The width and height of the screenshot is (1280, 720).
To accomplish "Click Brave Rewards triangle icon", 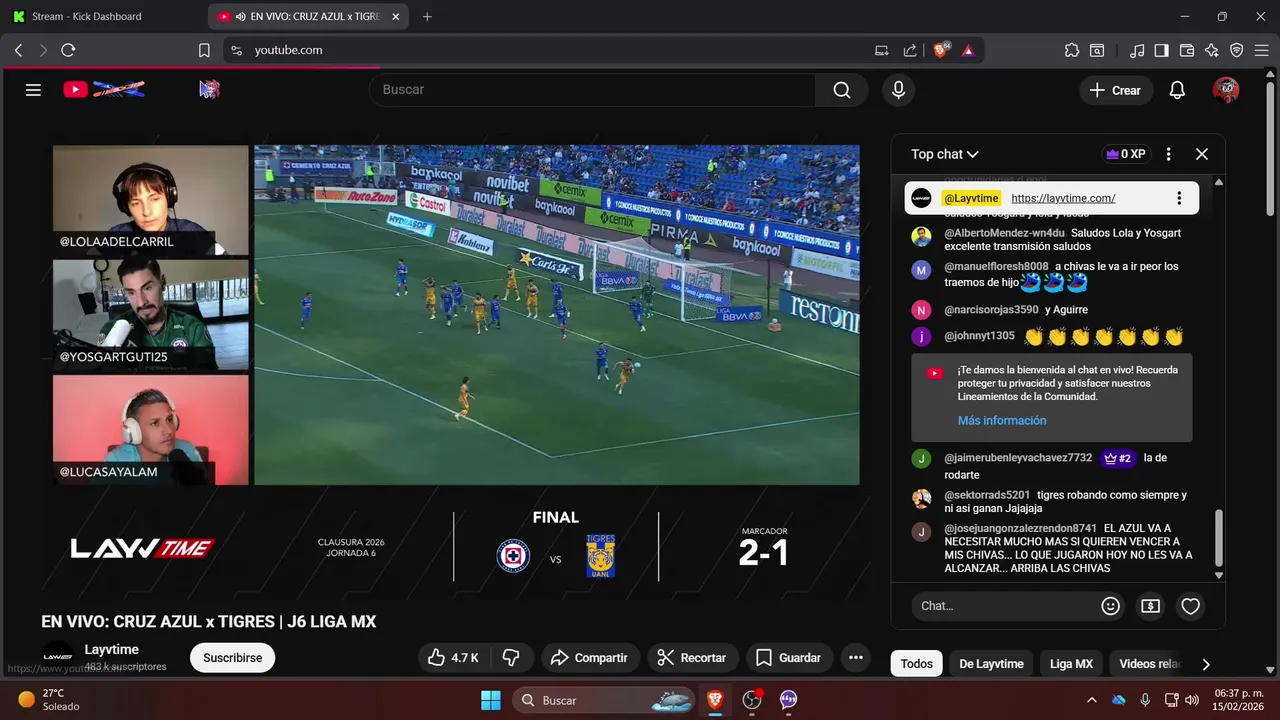I will 968,50.
